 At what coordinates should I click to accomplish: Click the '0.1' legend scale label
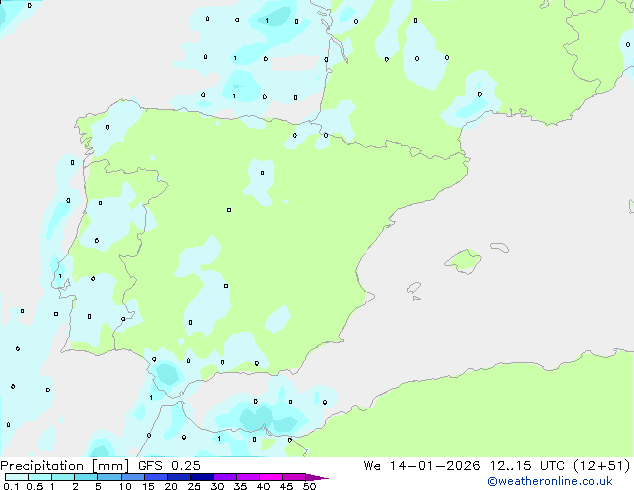(11, 486)
